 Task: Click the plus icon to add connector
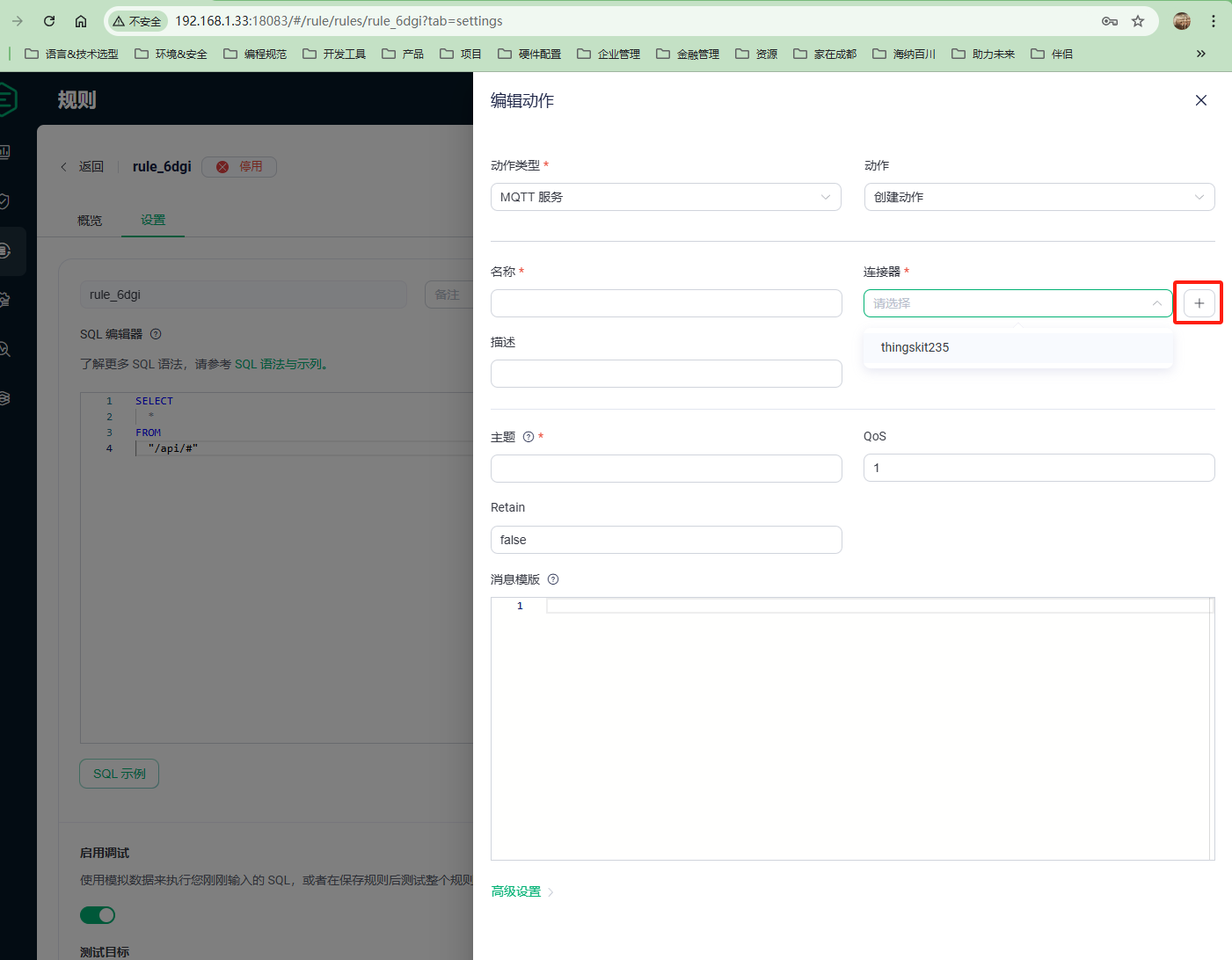pos(1199,303)
